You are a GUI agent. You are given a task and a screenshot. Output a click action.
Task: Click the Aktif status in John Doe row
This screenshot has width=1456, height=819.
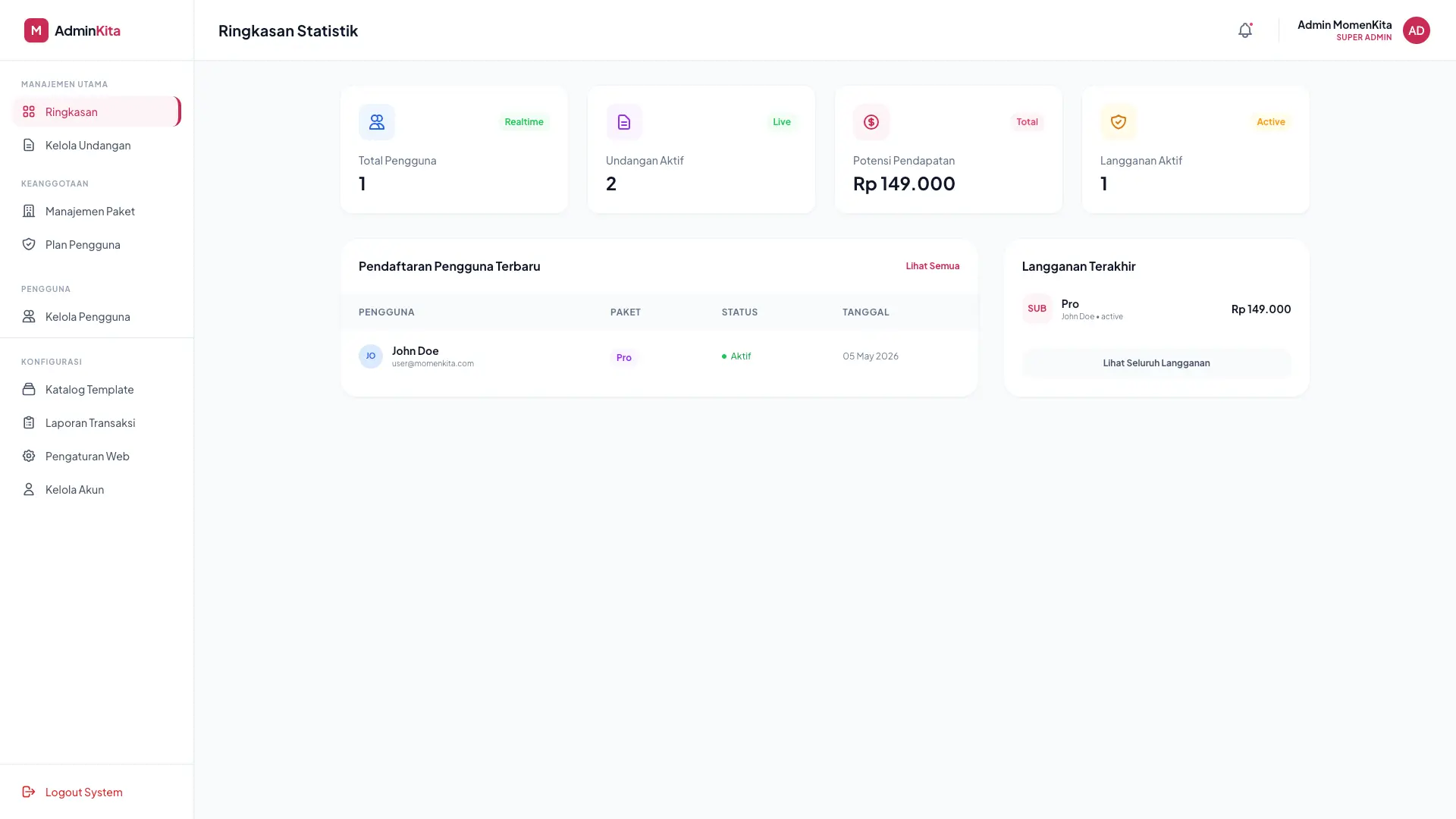tap(736, 356)
